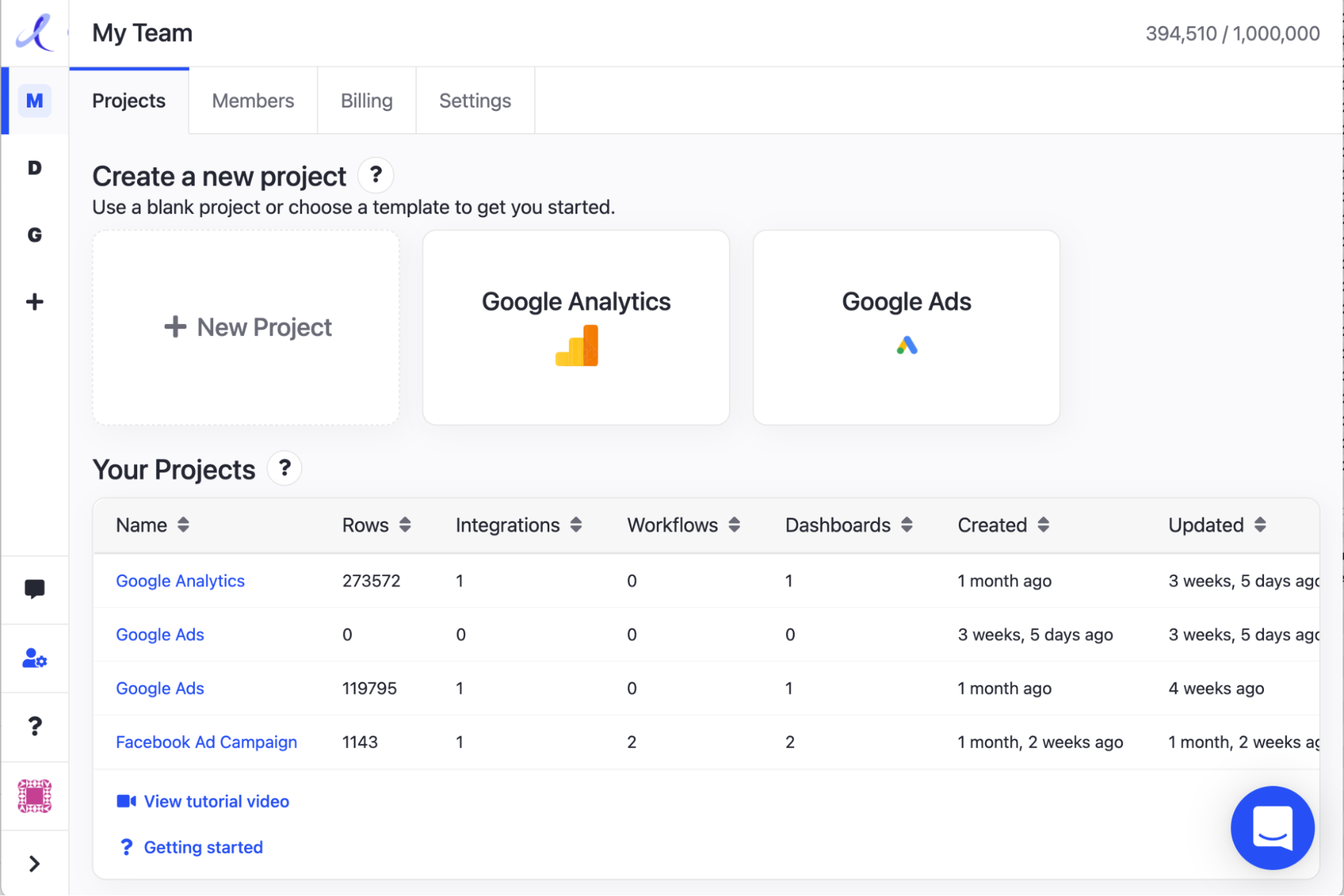Screen dimensions: 1344x896
Task: Add a new team with sidebar plus icon
Action: (34, 302)
